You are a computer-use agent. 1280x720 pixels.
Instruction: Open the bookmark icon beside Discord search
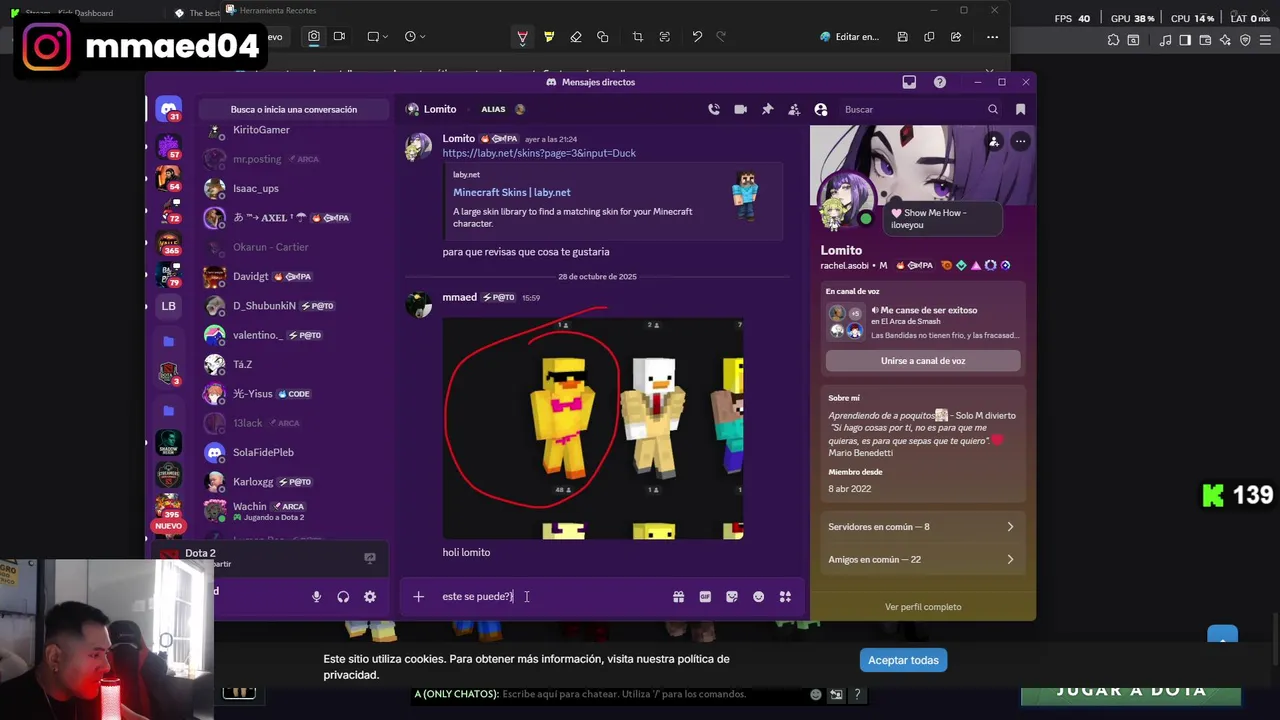pos(1021,109)
